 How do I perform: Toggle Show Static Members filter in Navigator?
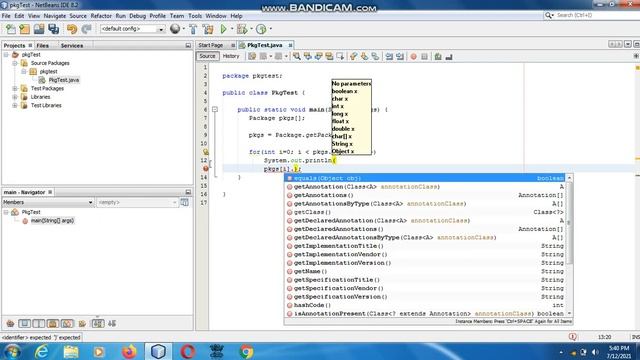coord(39,323)
